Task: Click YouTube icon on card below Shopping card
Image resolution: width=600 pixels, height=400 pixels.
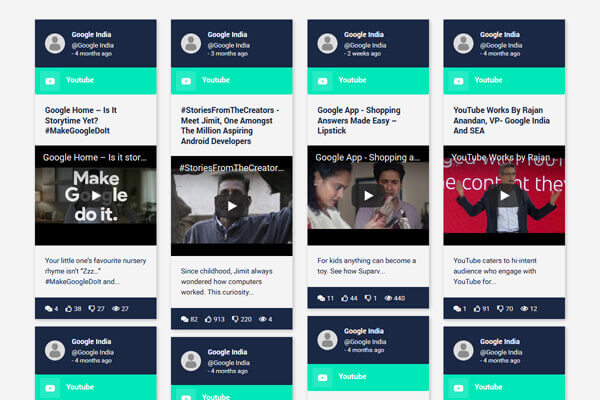Action: [x=323, y=378]
